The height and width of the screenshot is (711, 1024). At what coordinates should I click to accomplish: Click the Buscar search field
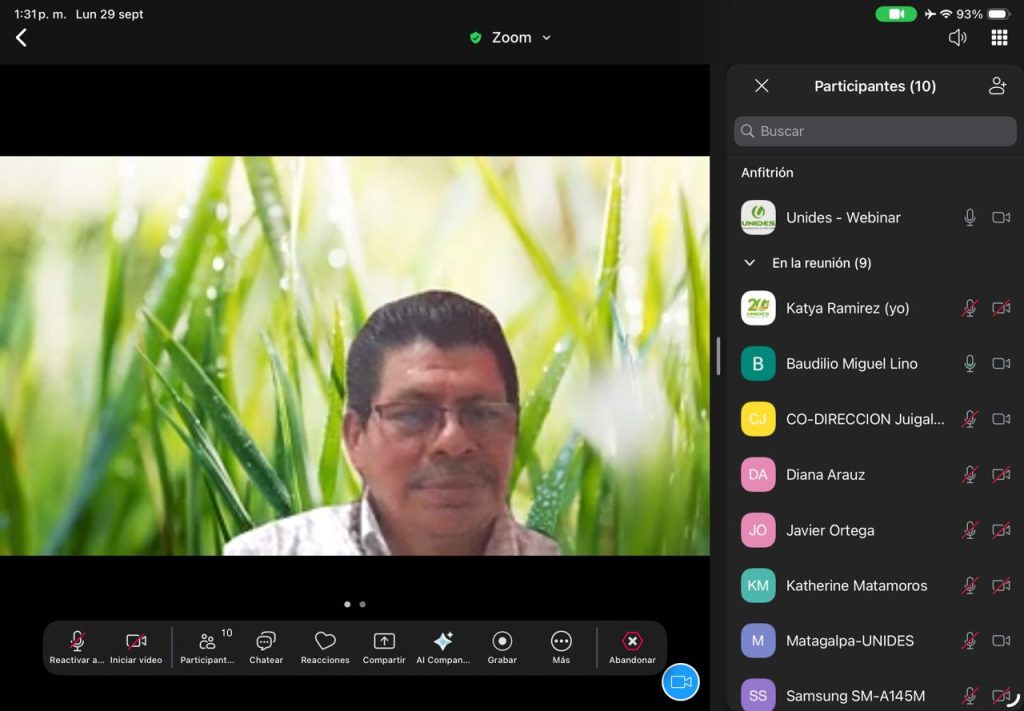coord(875,131)
